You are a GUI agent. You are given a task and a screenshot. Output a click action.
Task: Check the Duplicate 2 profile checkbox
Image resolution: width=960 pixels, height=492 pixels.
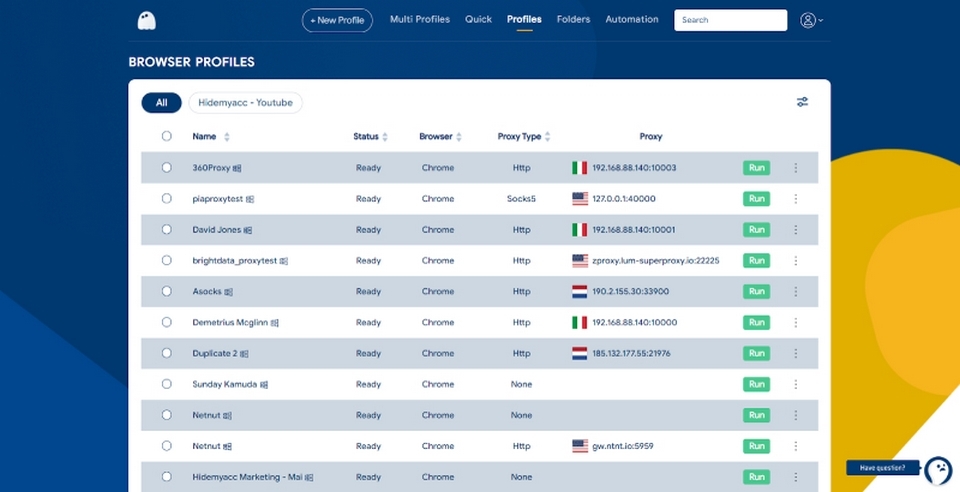click(167, 353)
